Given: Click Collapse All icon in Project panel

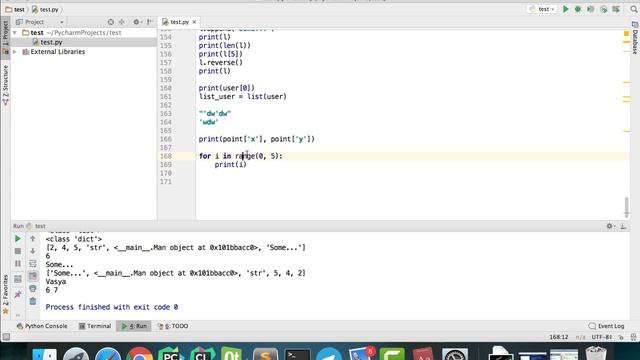Looking at the screenshot, I should tap(122, 22).
